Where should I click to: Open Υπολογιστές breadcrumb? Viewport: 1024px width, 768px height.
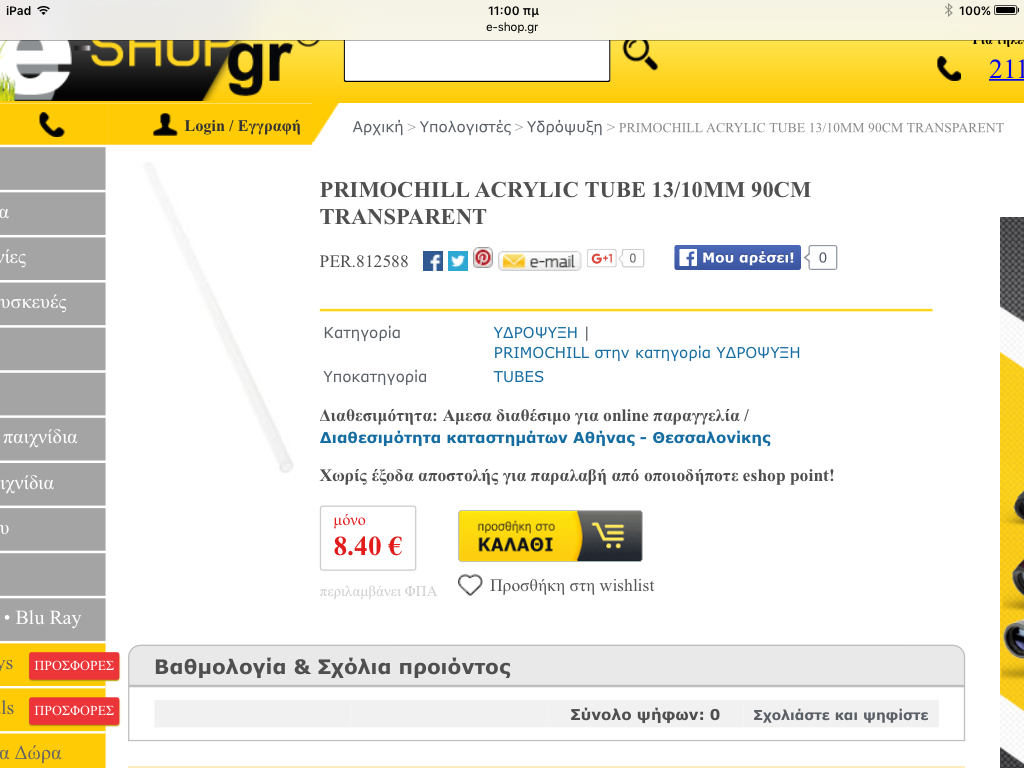[465, 127]
